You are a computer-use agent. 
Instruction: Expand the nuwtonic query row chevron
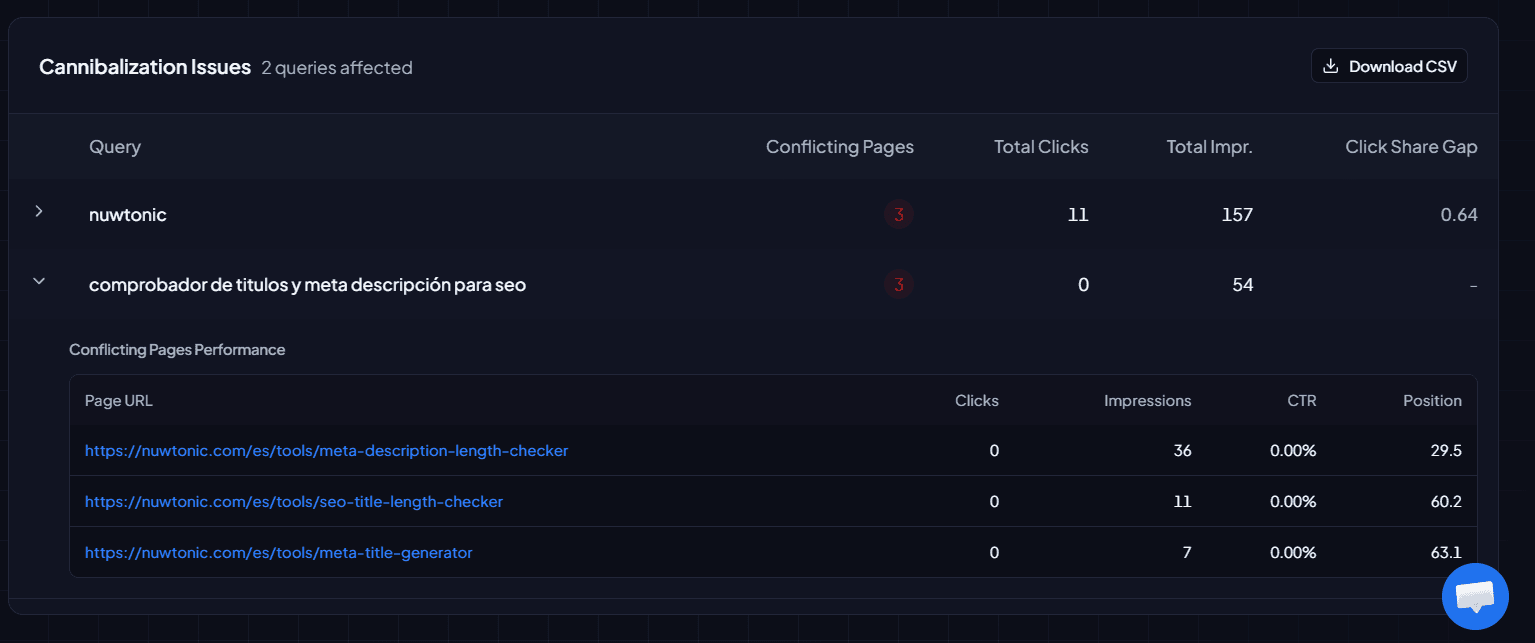point(39,211)
